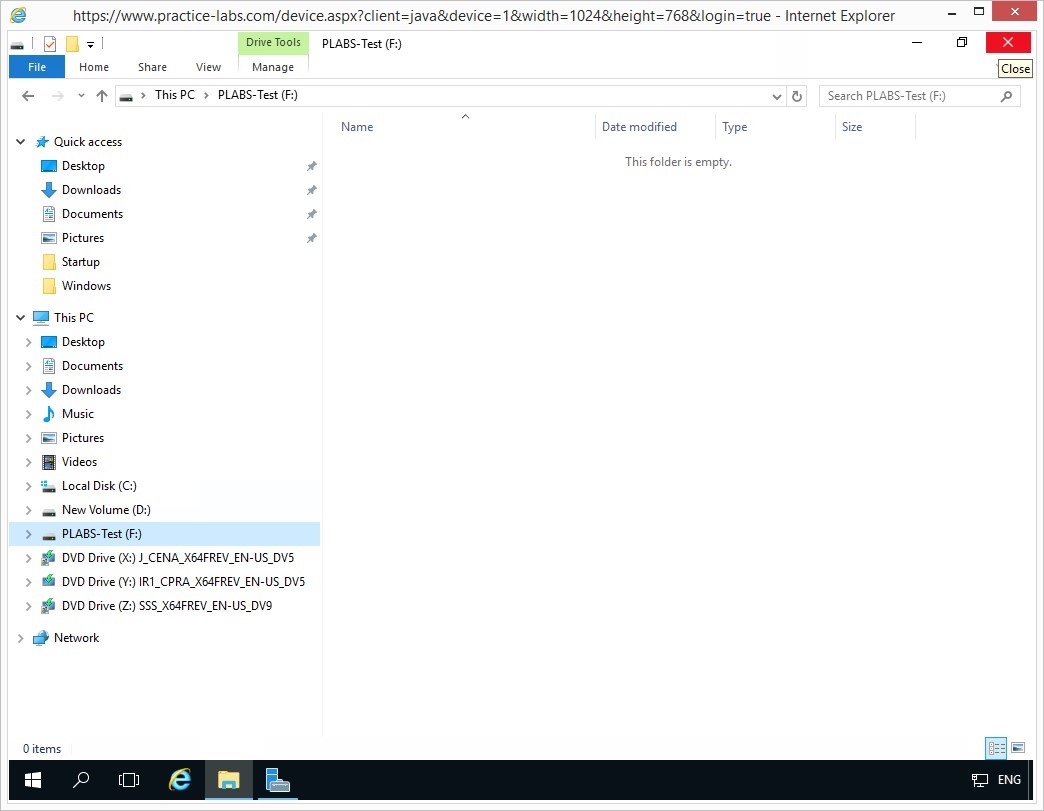Open the address bar history dropdown
This screenshot has width=1044, height=811.
[x=777, y=96]
